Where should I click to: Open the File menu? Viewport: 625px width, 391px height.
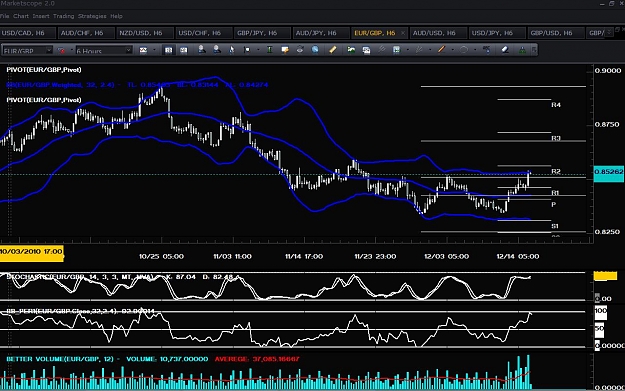5,16
